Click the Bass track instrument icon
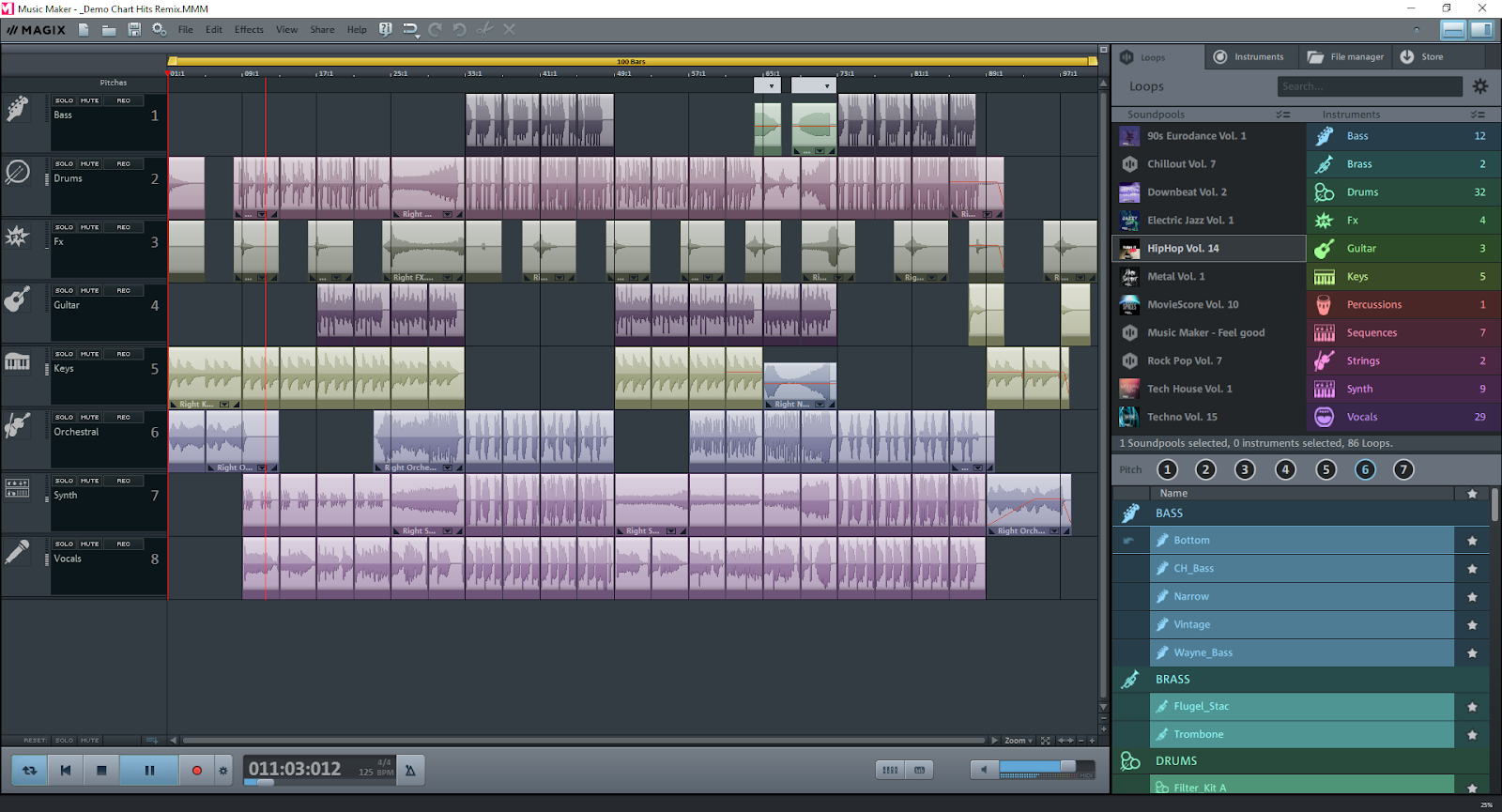 tap(17, 109)
